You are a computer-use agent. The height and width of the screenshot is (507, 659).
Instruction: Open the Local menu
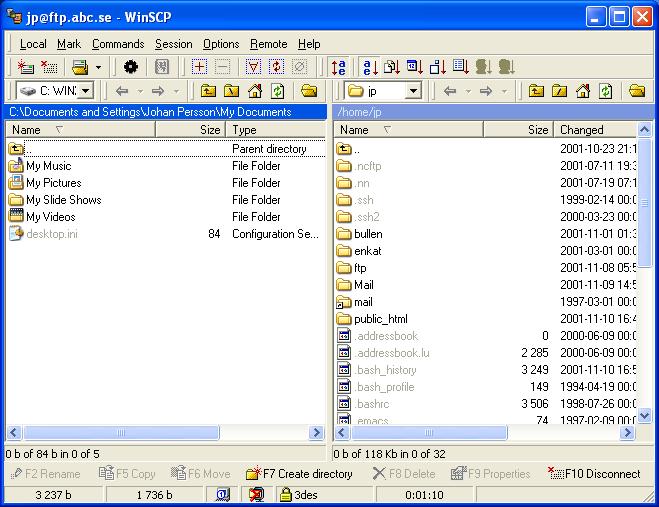tap(33, 44)
